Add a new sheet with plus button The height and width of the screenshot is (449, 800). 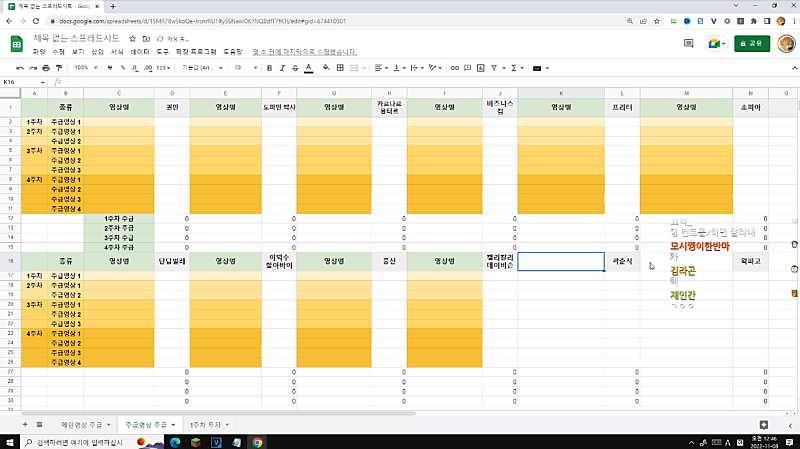click(x=25, y=425)
